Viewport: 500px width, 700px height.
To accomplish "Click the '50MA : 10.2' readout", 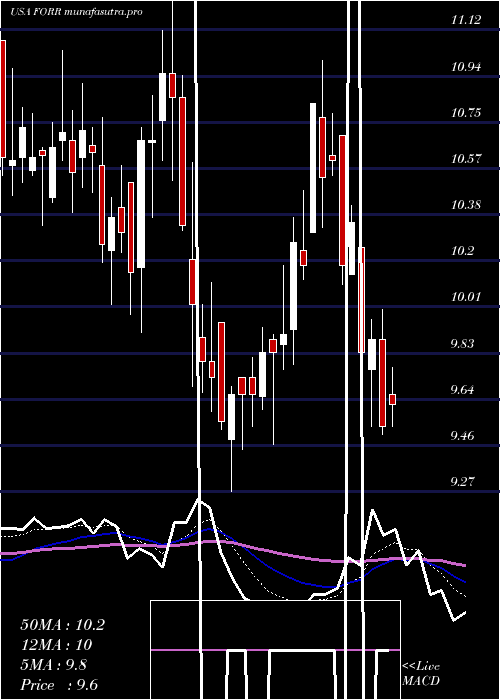I will pos(62,625).
